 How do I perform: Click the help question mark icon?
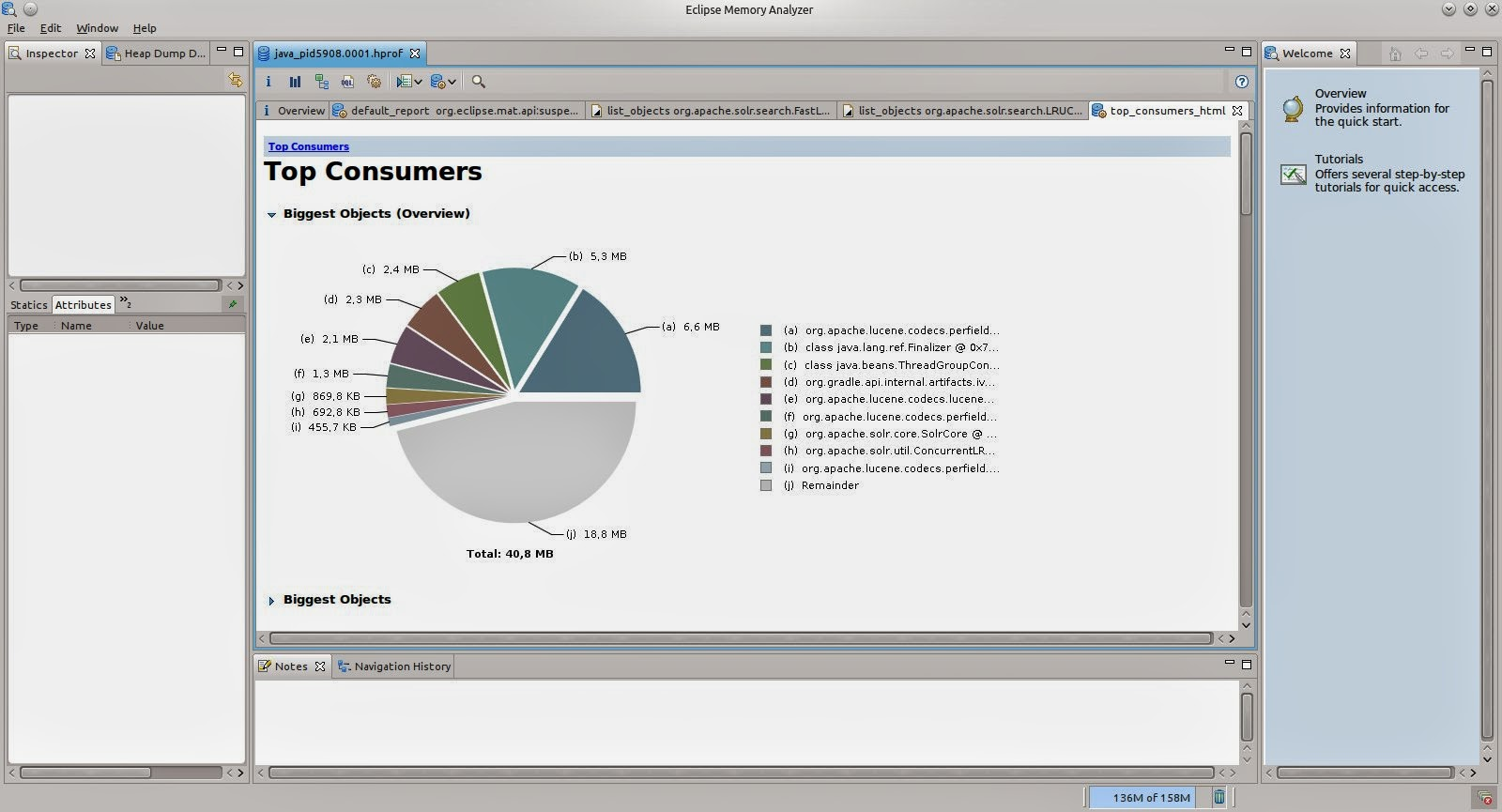[x=1242, y=82]
